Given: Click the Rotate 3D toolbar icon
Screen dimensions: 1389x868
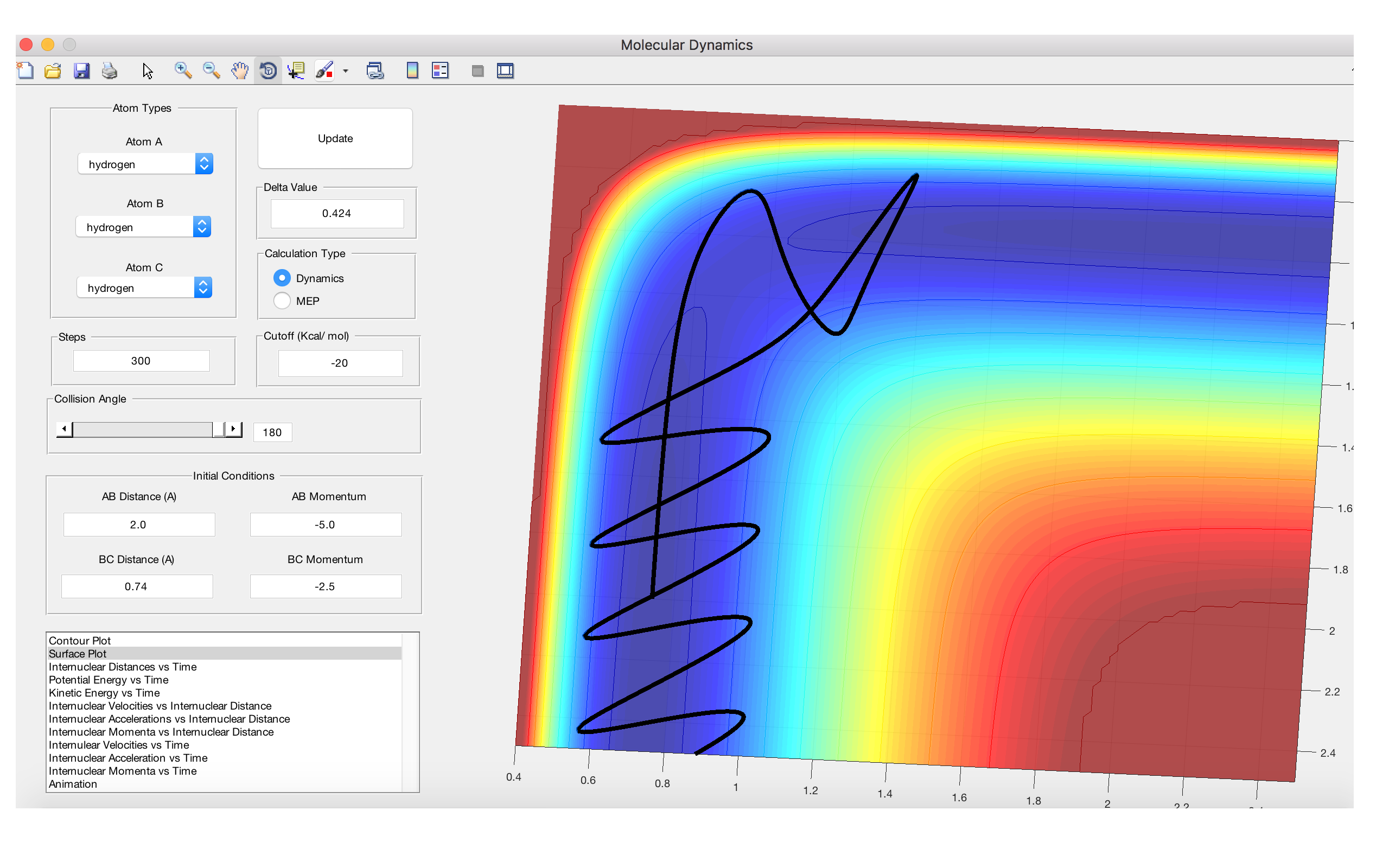Looking at the screenshot, I should pyautogui.click(x=268, y=71).
